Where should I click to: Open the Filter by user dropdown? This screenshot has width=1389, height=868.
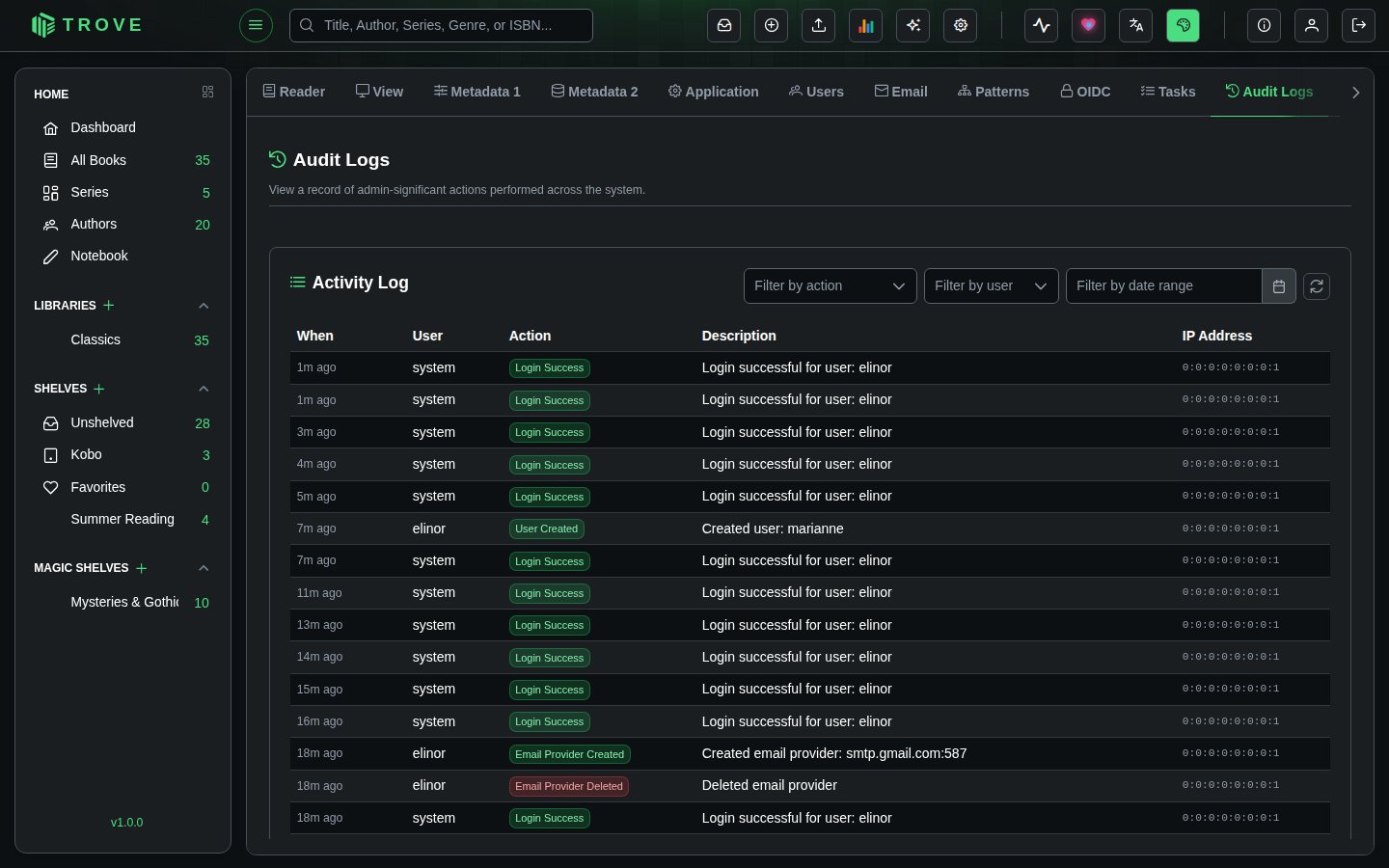point(992,285)
